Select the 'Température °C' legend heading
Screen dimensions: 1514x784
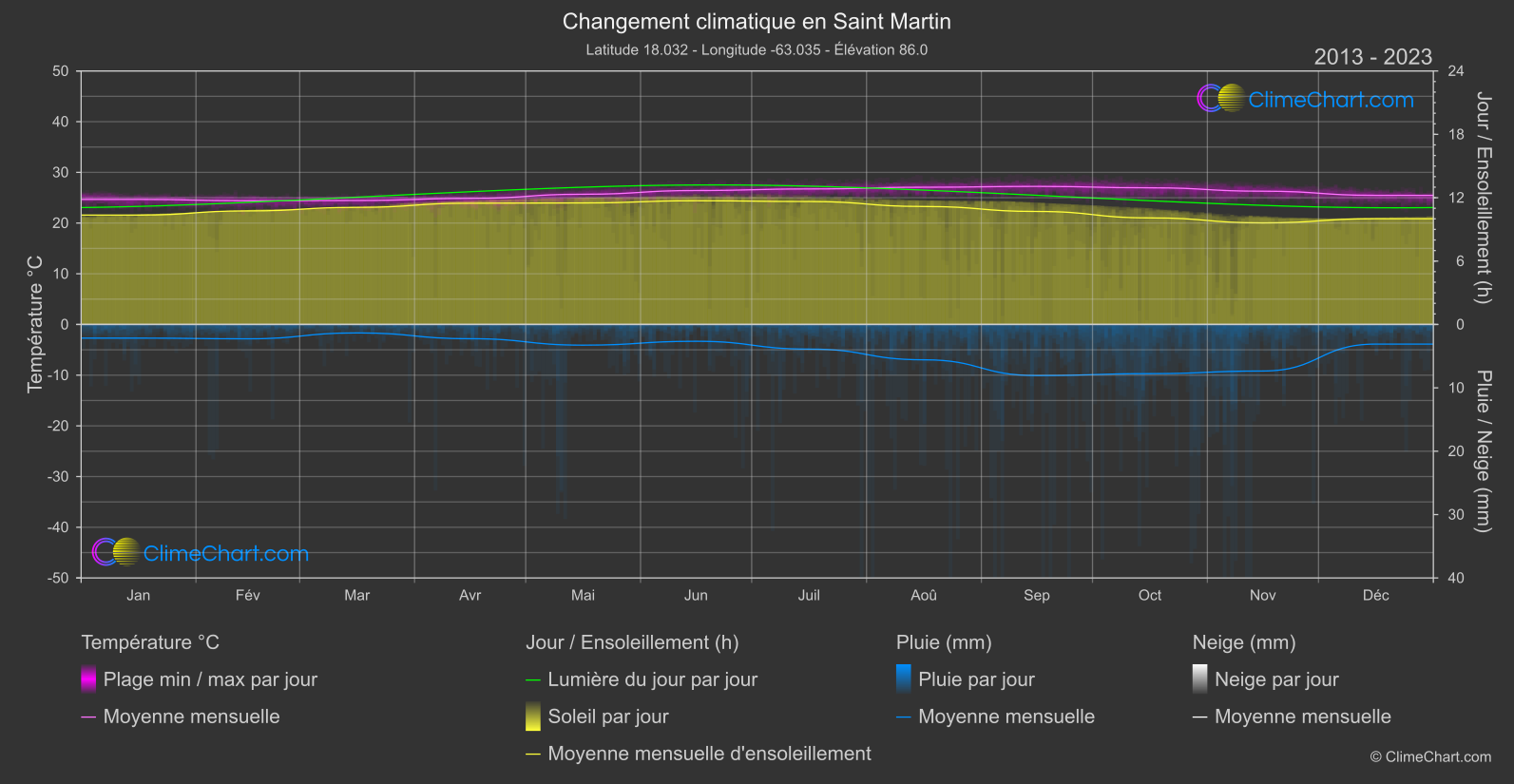(150, 642)
